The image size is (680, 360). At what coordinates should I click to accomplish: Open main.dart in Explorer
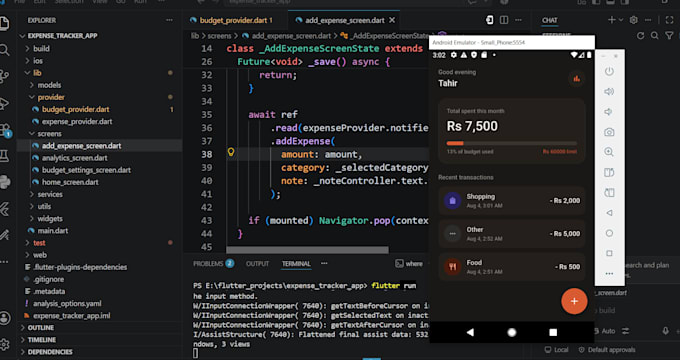(x=52, y=231)
